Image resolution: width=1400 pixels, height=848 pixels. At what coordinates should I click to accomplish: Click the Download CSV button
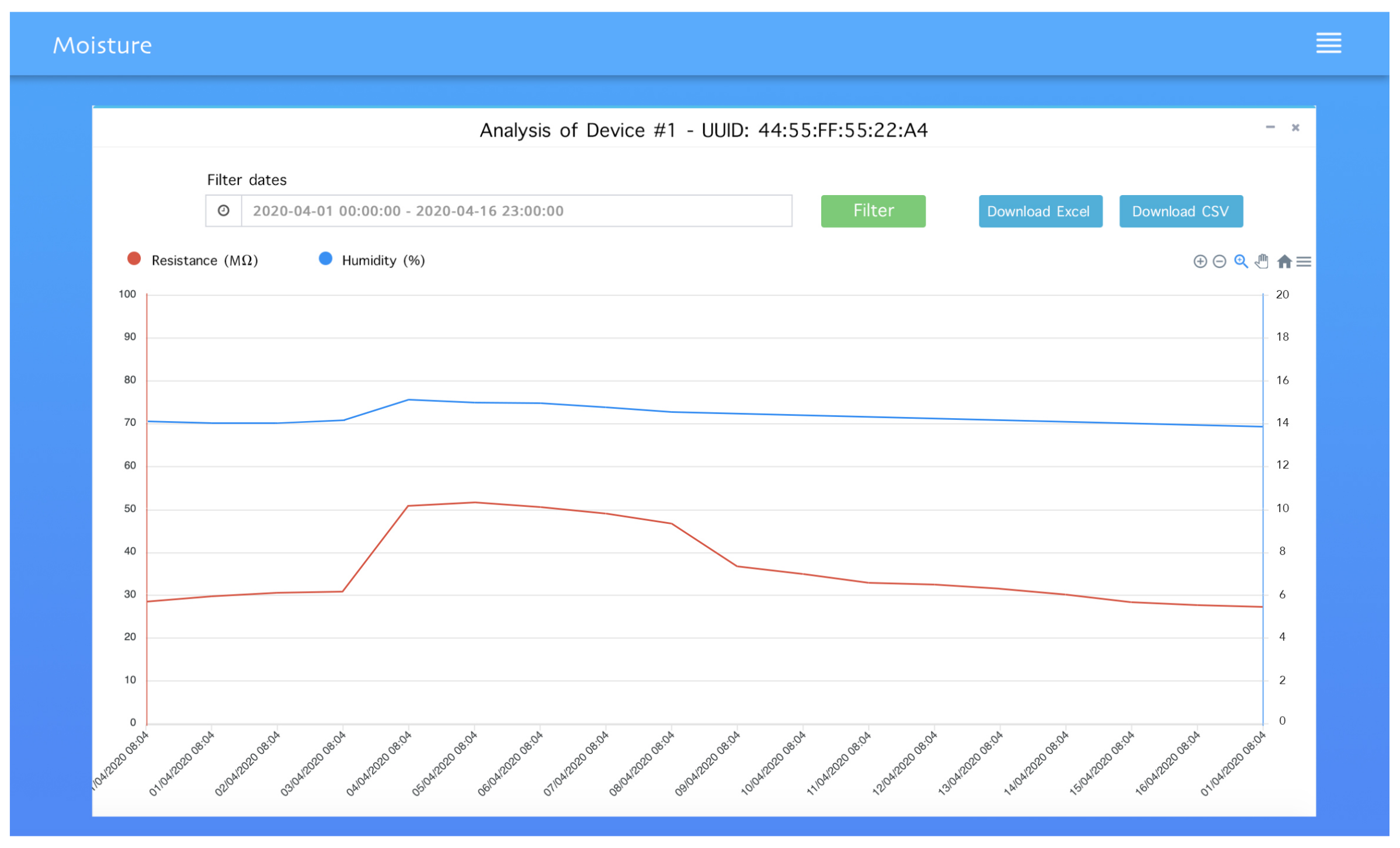pyautogui.click(x=1180, y=211)
